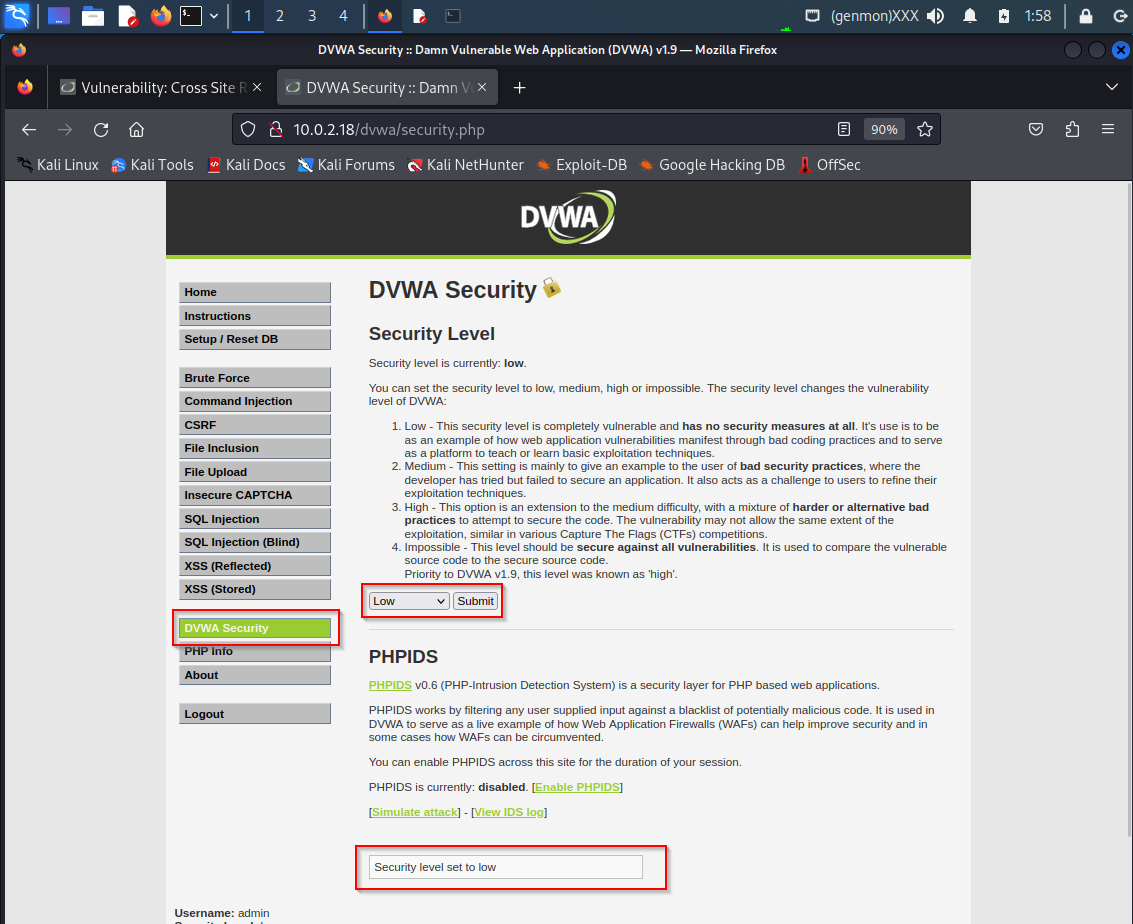
Task: Open PHP Info in the sidebar
Action: (254, 652)
